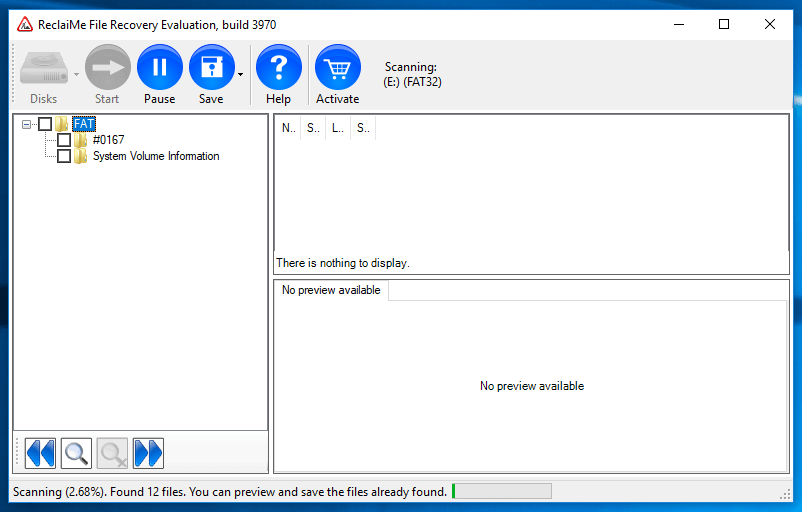Image resolution: width=802 pixels, height=512 pixels.
Task: Open the Save dropdown arrow
Action: click(240, 75)
